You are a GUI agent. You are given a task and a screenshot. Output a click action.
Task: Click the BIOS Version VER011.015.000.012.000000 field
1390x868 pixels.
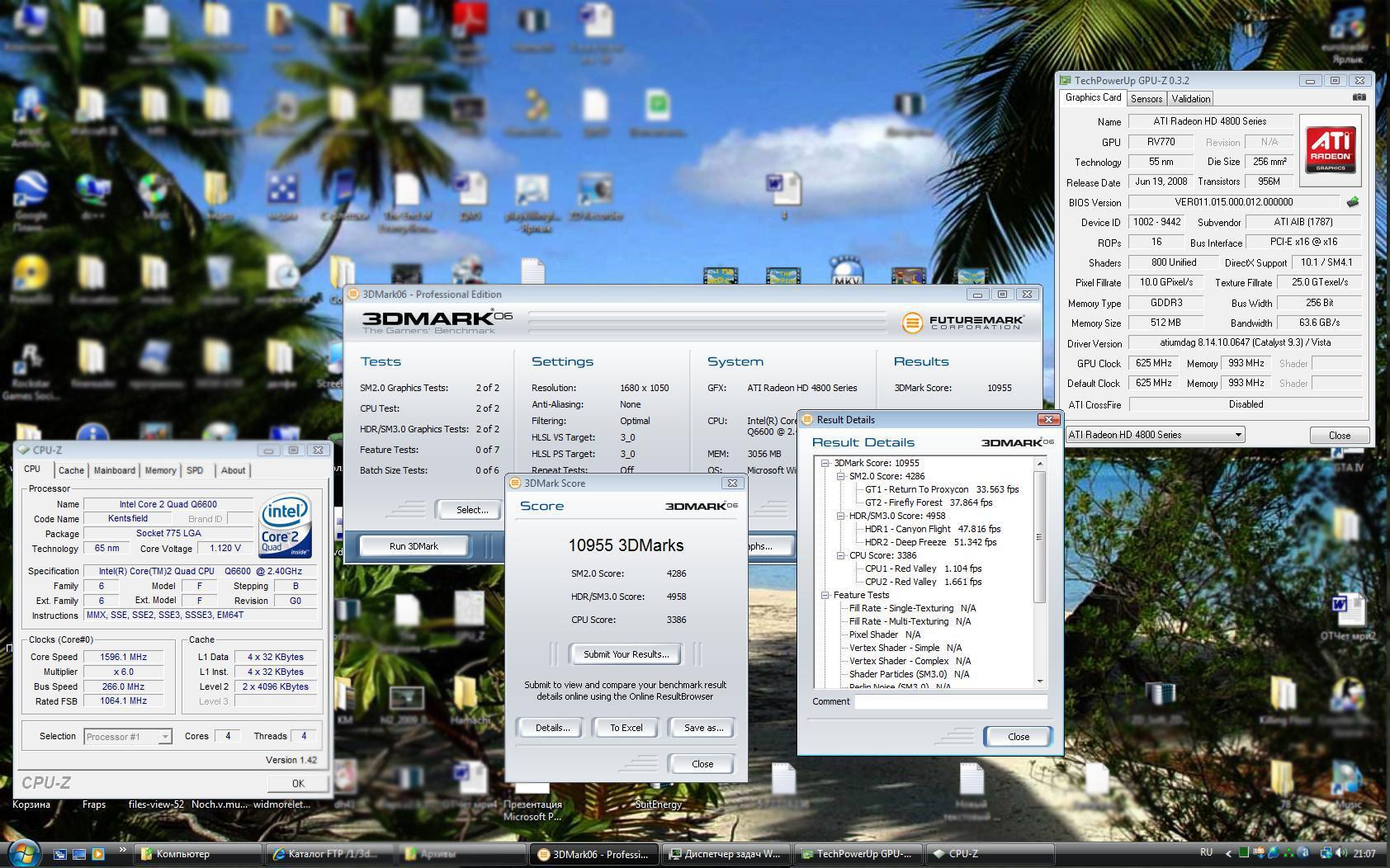tap(1233, 202)
